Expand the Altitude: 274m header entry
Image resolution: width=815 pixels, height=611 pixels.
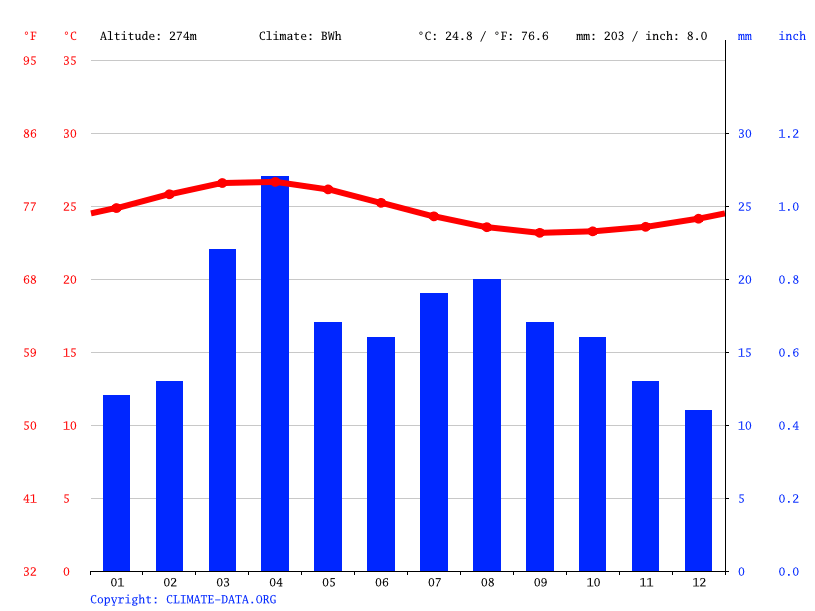(146, 36)
